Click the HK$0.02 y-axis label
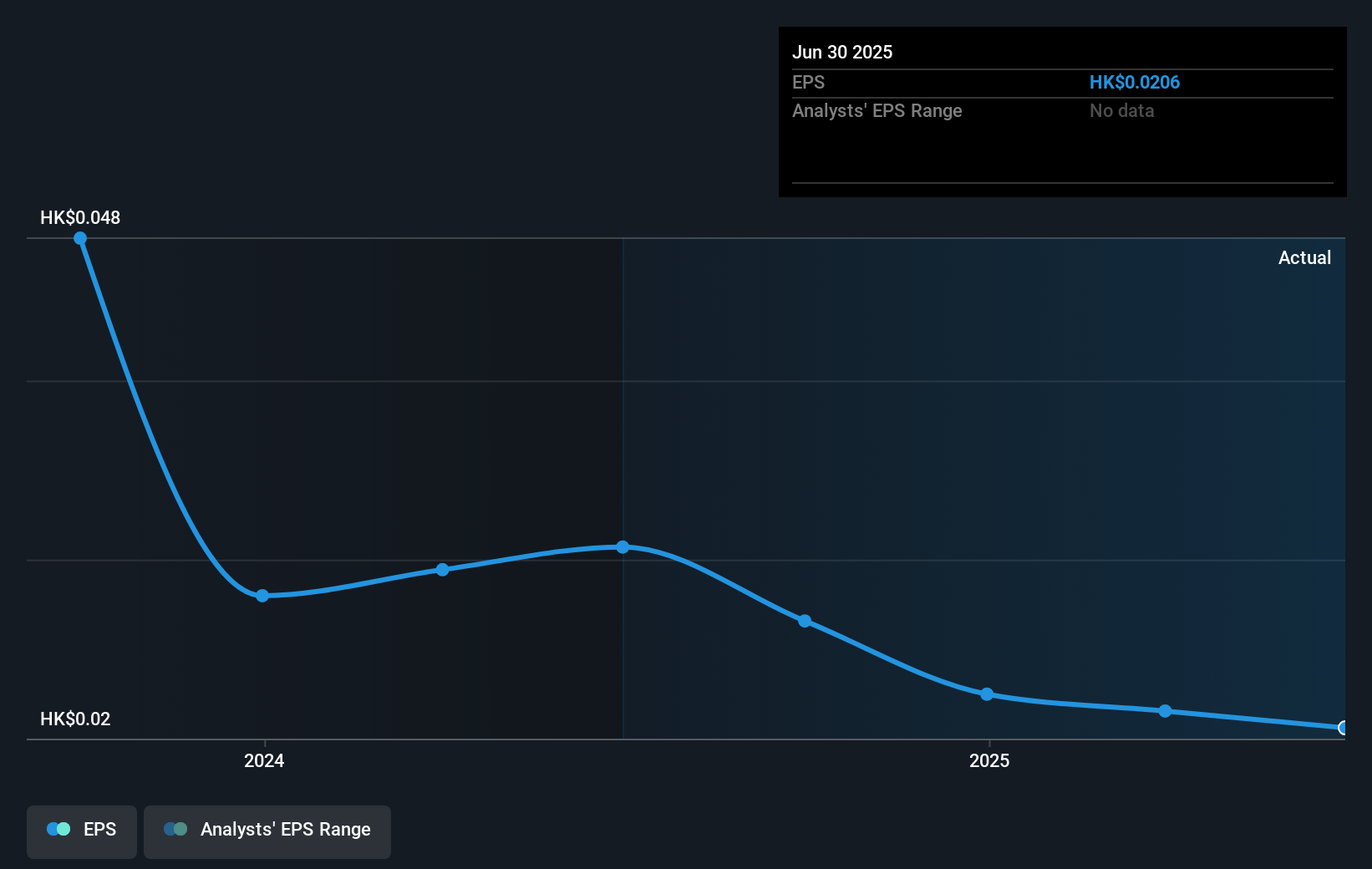 coord(75,719)
